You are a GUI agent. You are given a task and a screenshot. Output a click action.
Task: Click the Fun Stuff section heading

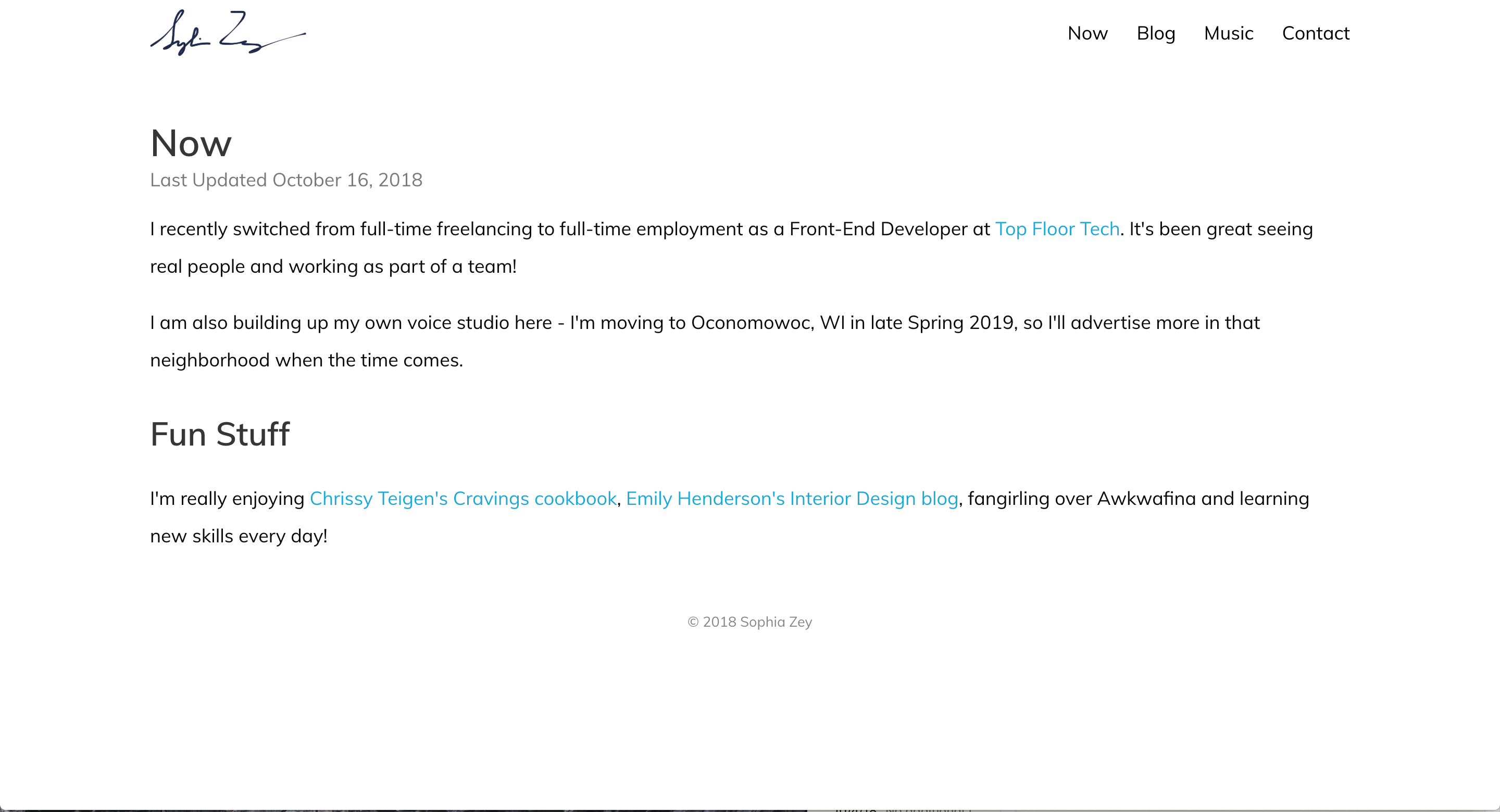[219, 434]
